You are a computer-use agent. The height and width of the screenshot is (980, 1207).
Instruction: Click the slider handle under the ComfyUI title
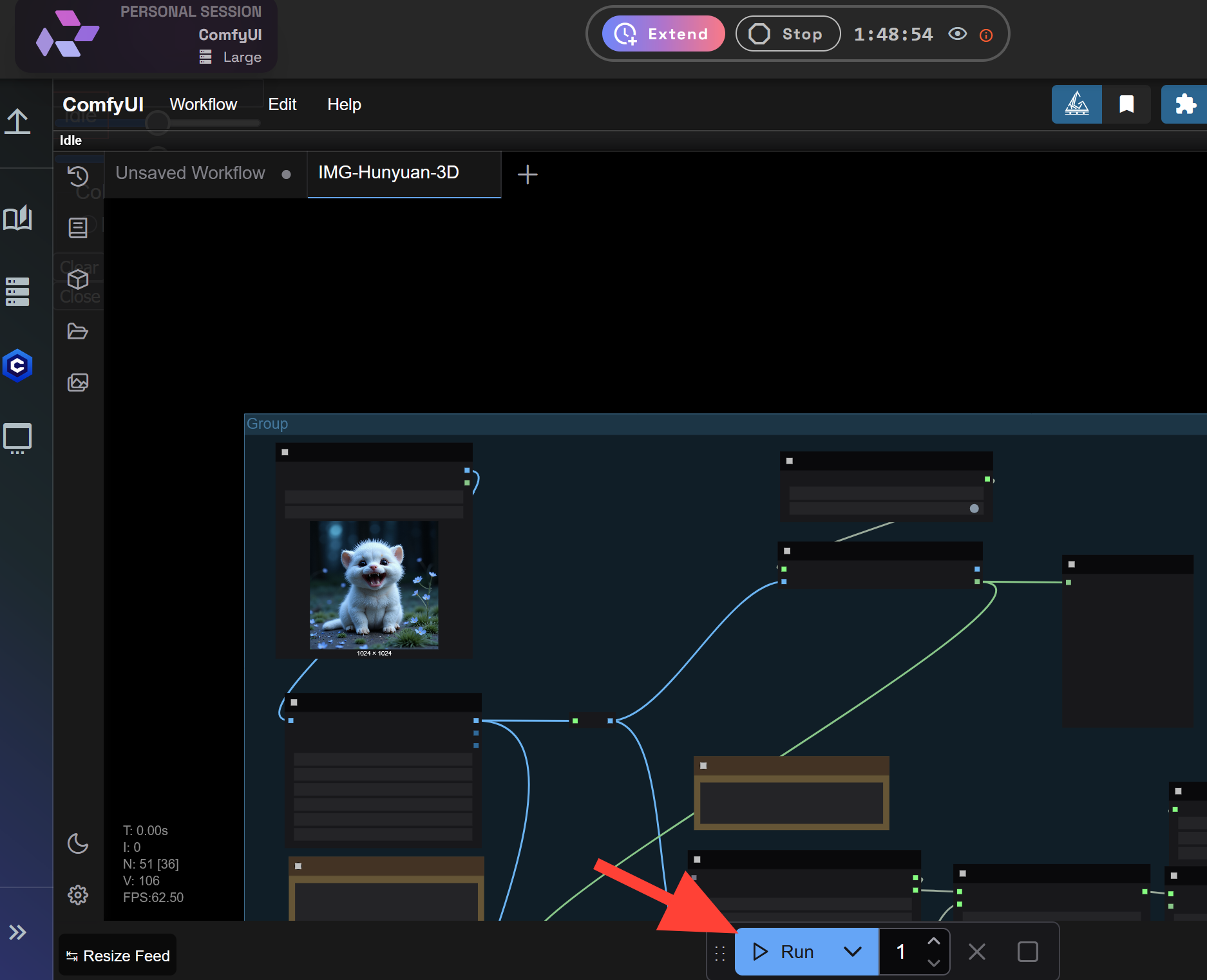coord(157,122)
